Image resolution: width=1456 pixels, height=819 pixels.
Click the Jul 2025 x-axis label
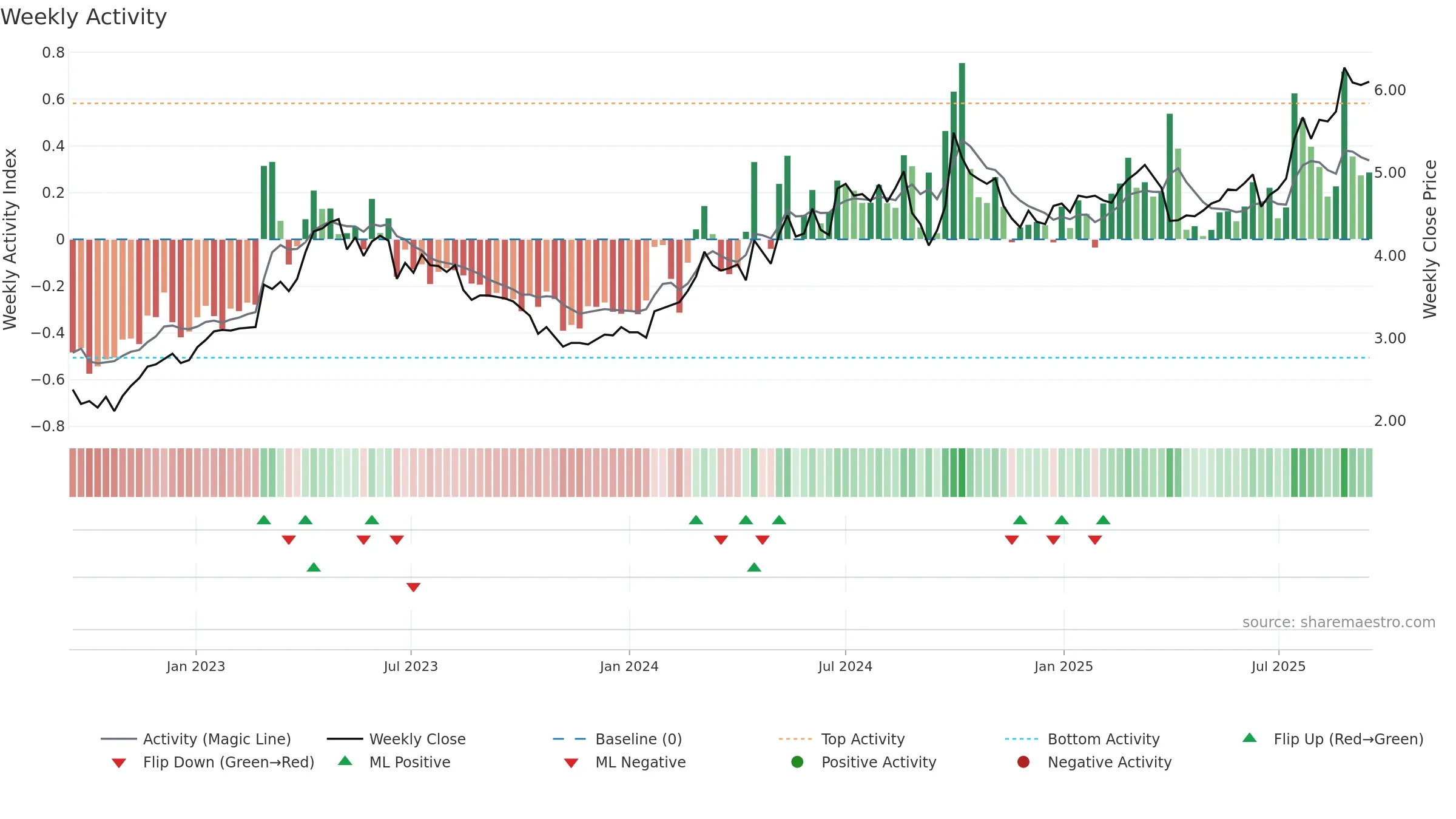click(1278, 666)
